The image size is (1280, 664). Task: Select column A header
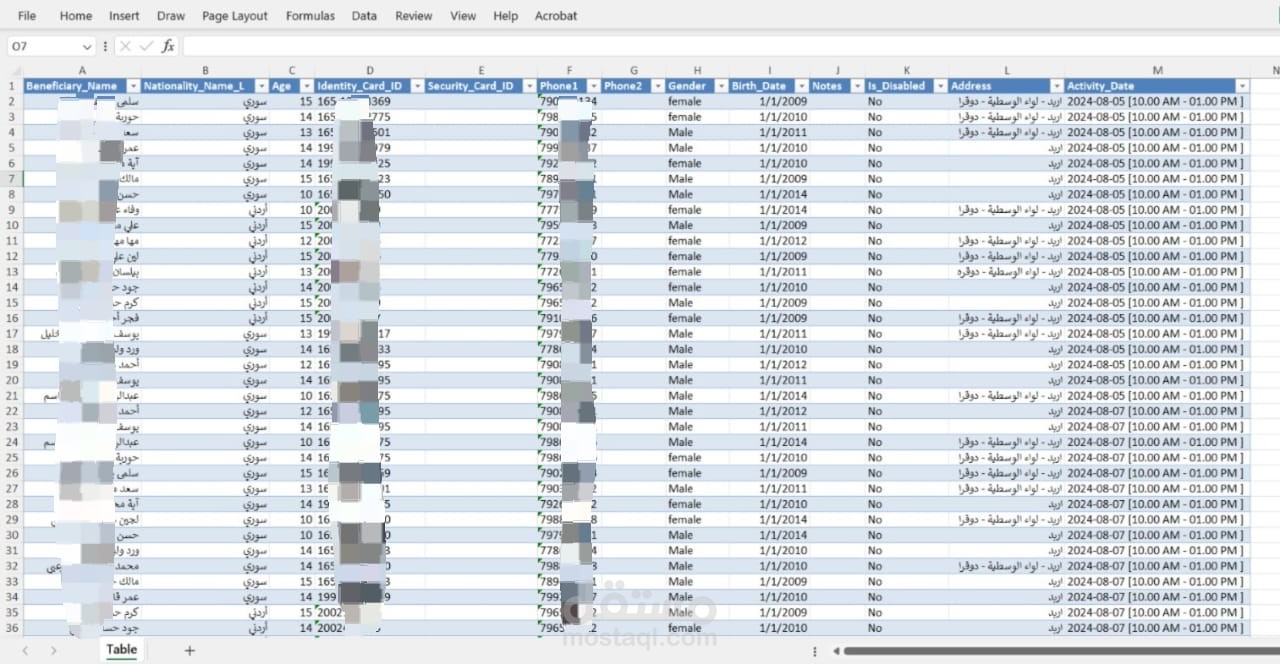pyautogui.click(x=82, y=70)
